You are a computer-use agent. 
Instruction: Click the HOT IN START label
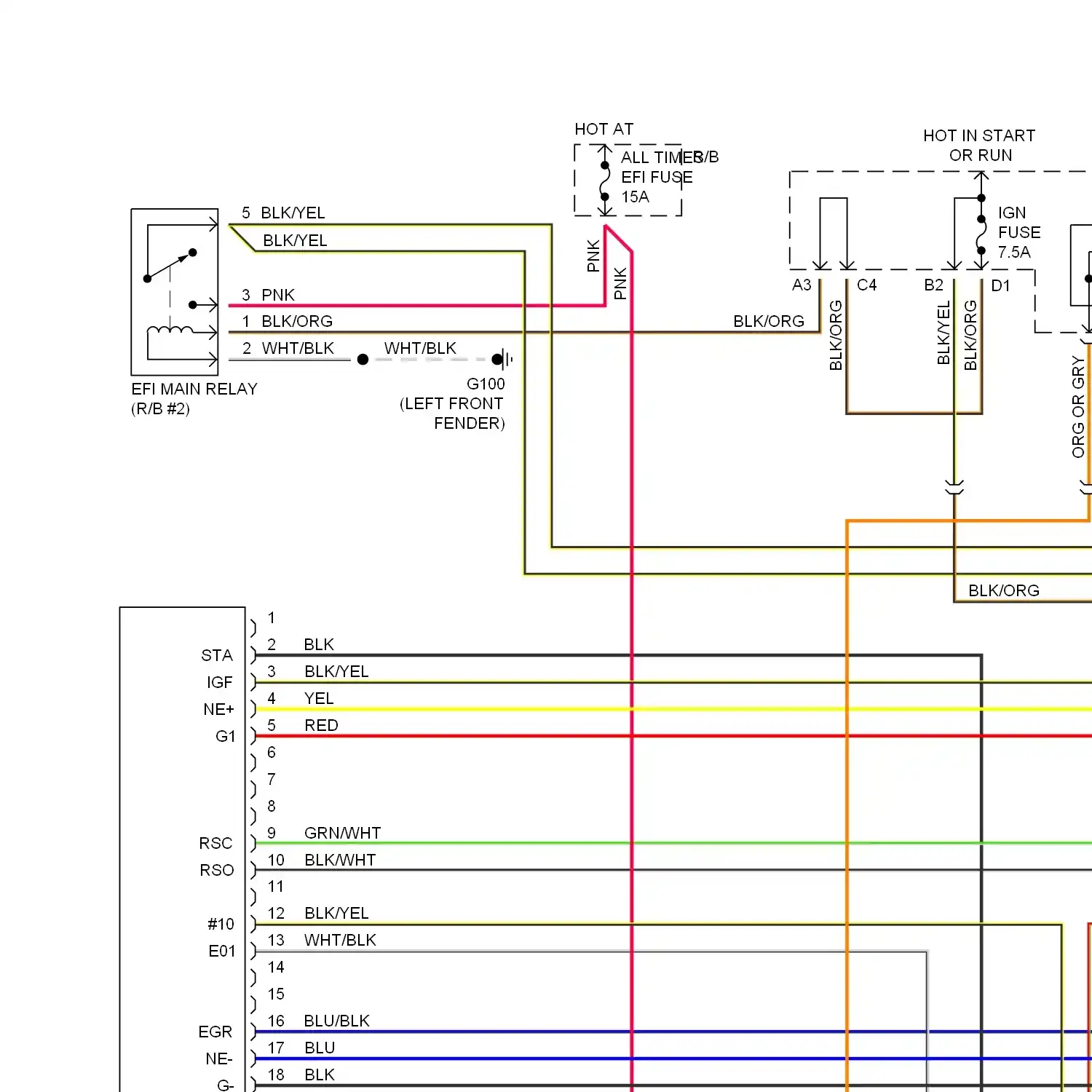tap(979, 135)
